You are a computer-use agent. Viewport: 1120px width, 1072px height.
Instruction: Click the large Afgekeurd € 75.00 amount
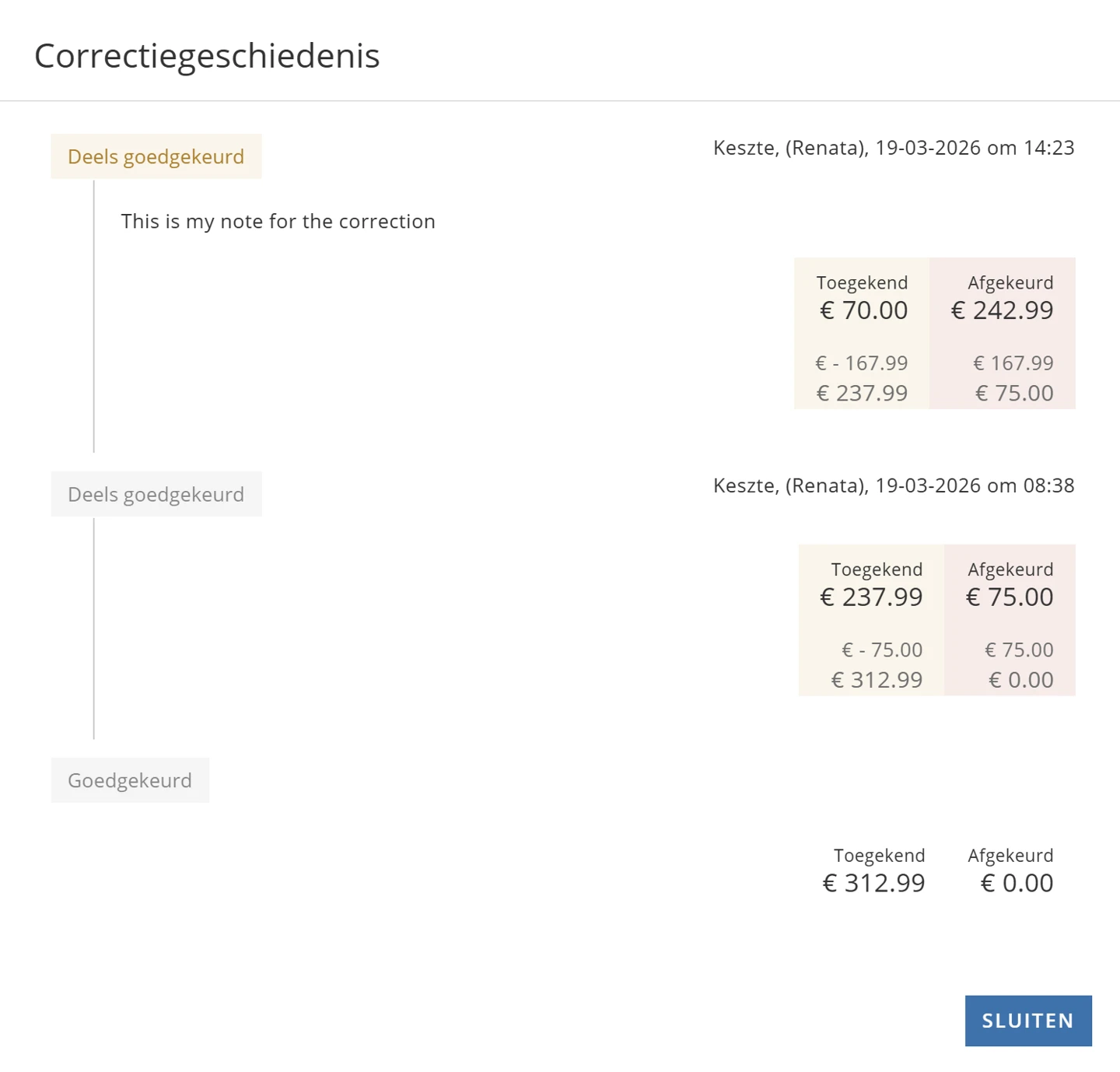click(x=1010, y=597)
